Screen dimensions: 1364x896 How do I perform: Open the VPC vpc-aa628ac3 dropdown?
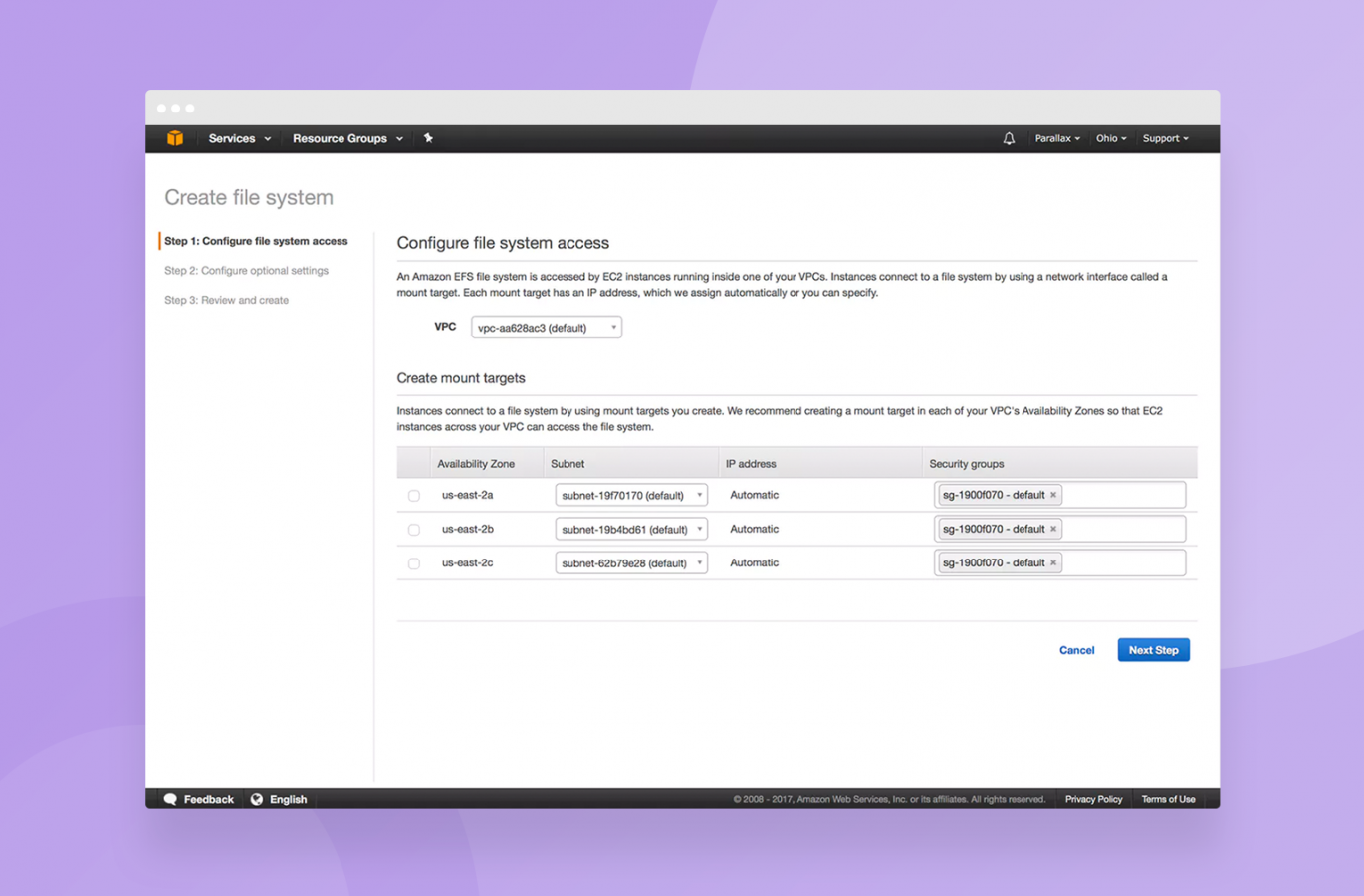(547, 328)
